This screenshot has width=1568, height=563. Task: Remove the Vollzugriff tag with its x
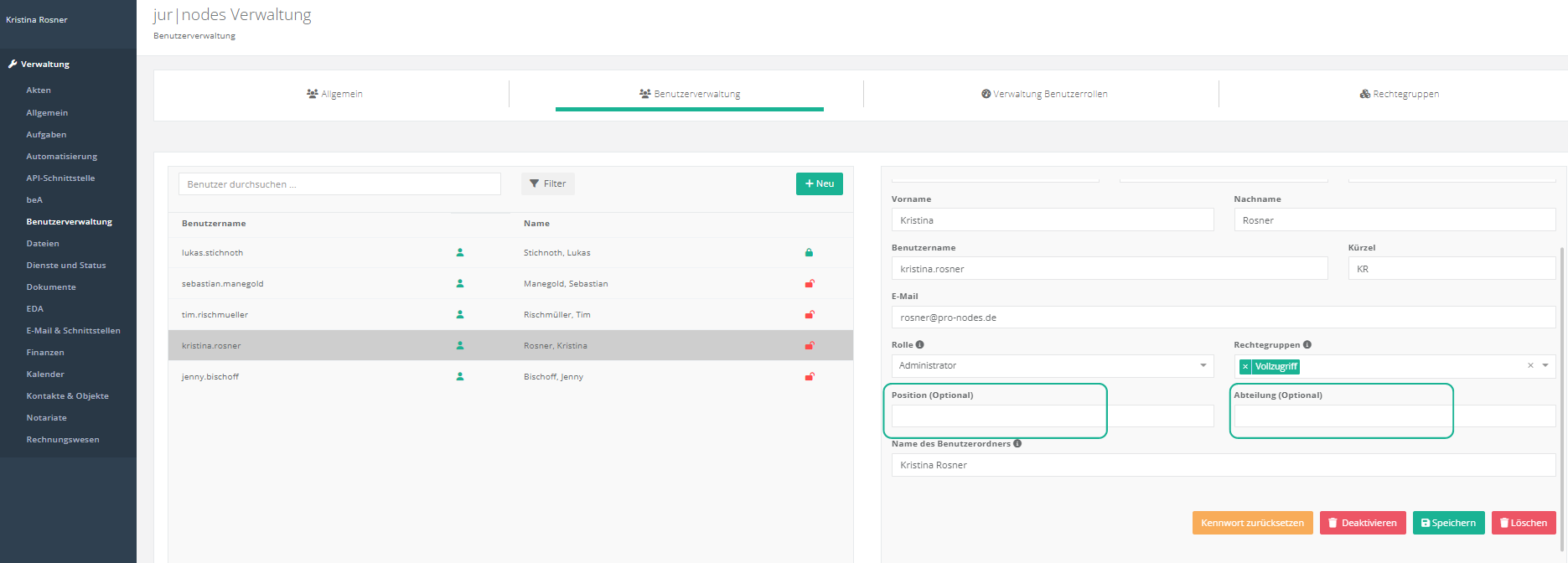coord(1245,366)
